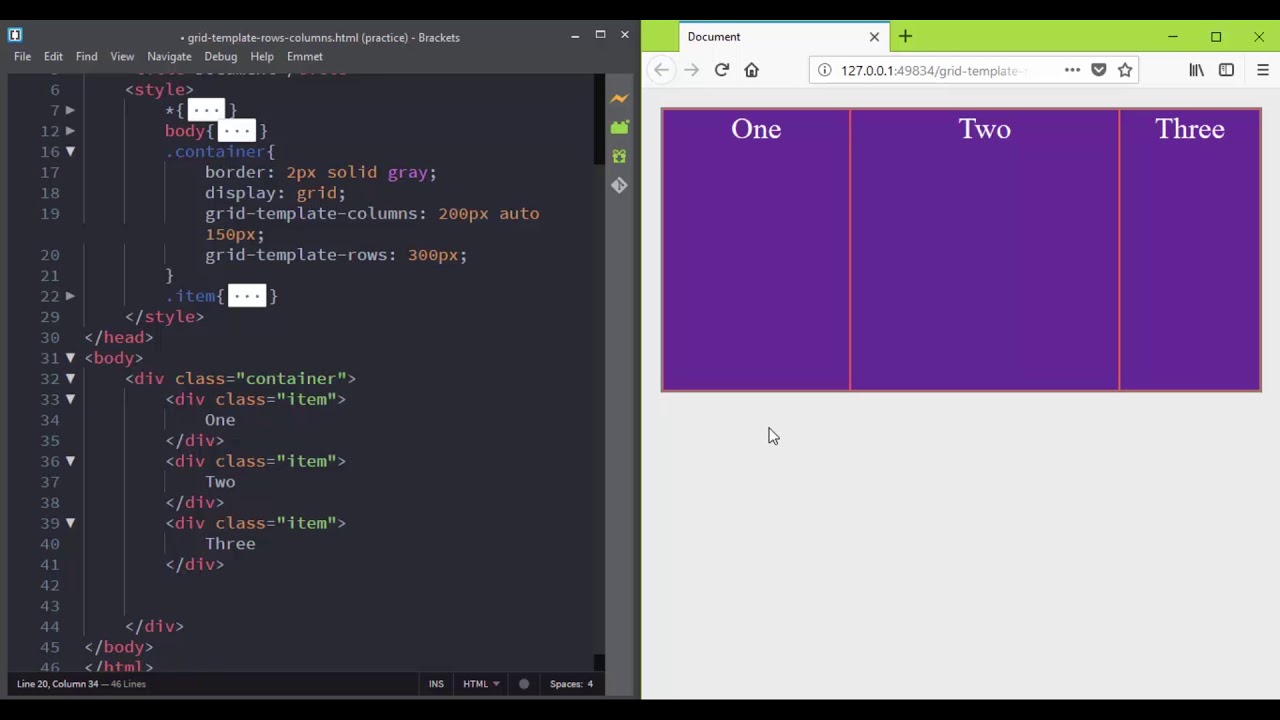Open the View menu

tap(122, 57)
